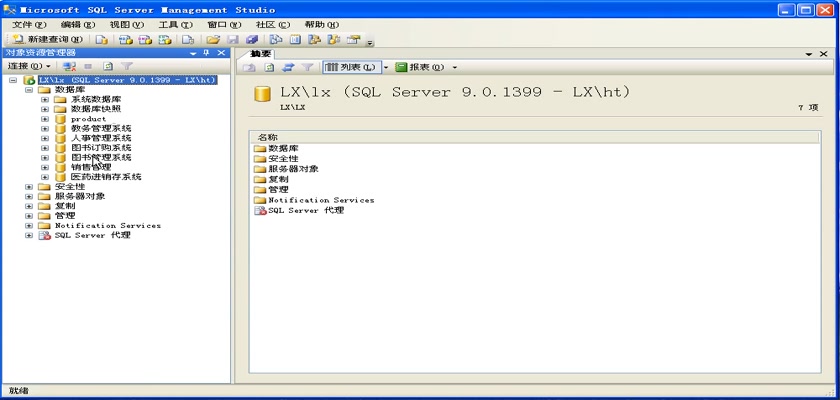The width and height of the screenshot is (840, 400).
Task: Select SQL Server 代理 in the tree
Action: [92, 235]
